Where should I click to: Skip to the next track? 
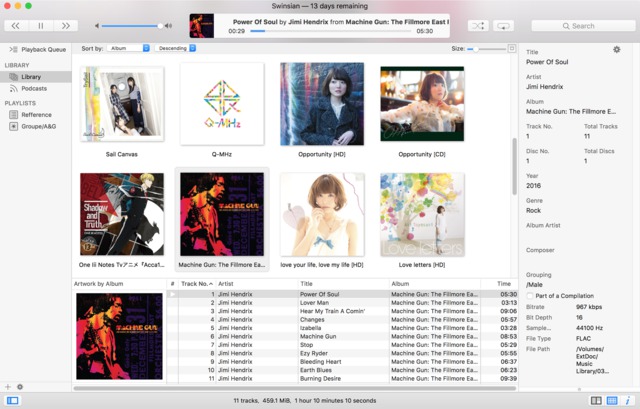[x=66, y=25]
